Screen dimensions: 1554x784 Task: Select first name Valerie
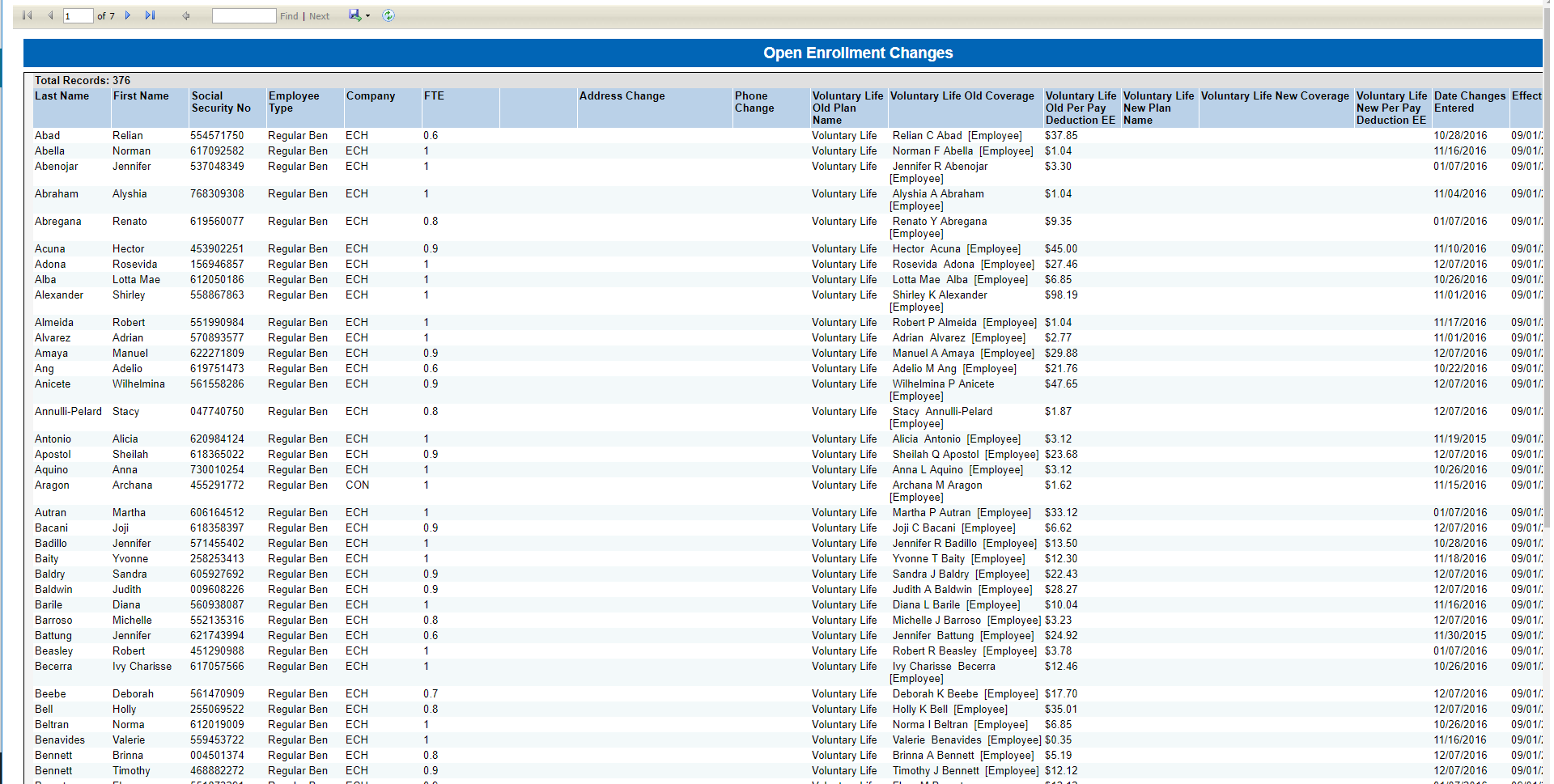129,740
